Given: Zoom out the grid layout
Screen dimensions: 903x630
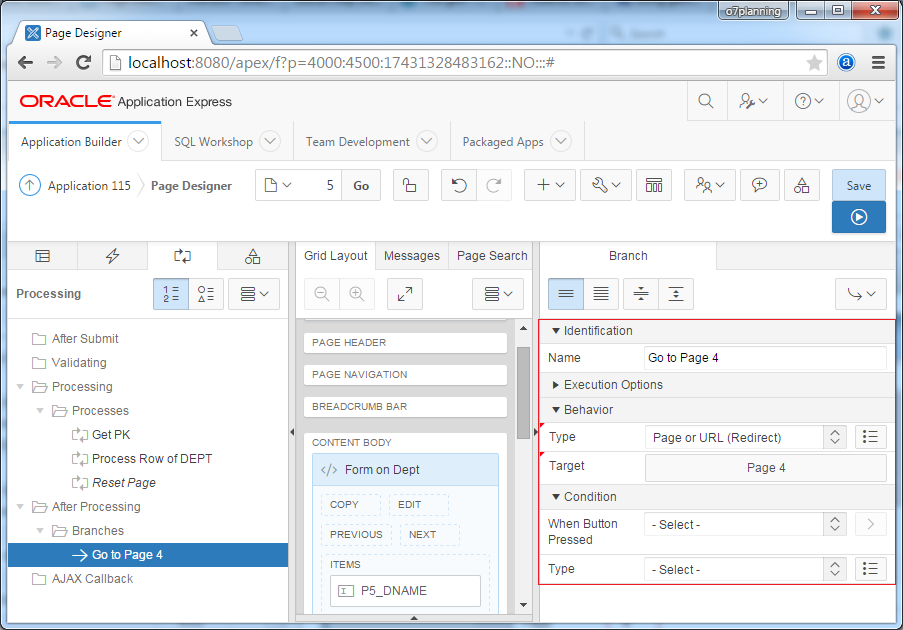Looking at the screenshot, I should point(322,294).
